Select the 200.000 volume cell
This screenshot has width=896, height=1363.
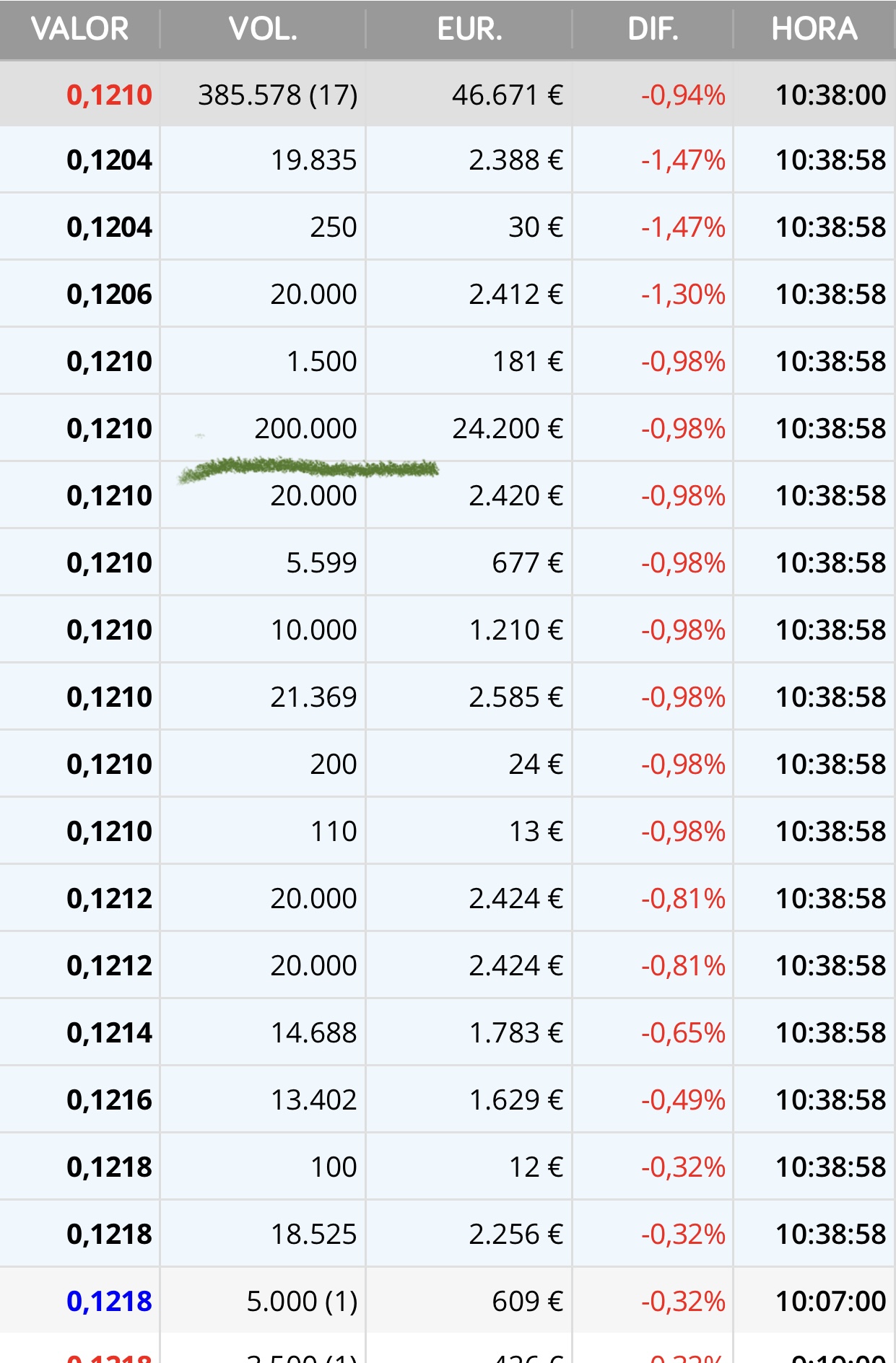[305, 428]
